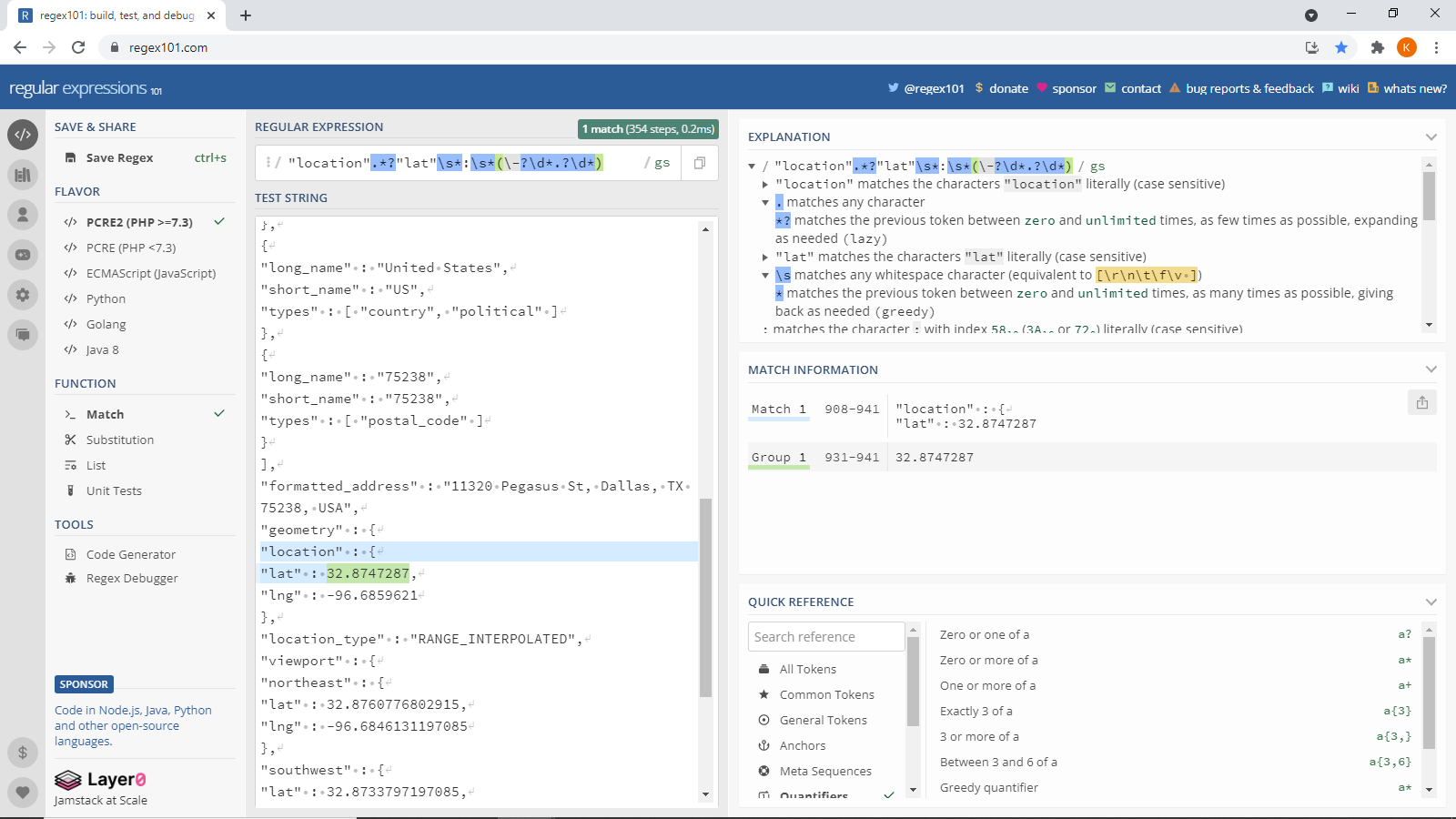Select Python flavor option
This screenshot has width=1456, height=819.
pyautogui.click(x=106, y=298)
